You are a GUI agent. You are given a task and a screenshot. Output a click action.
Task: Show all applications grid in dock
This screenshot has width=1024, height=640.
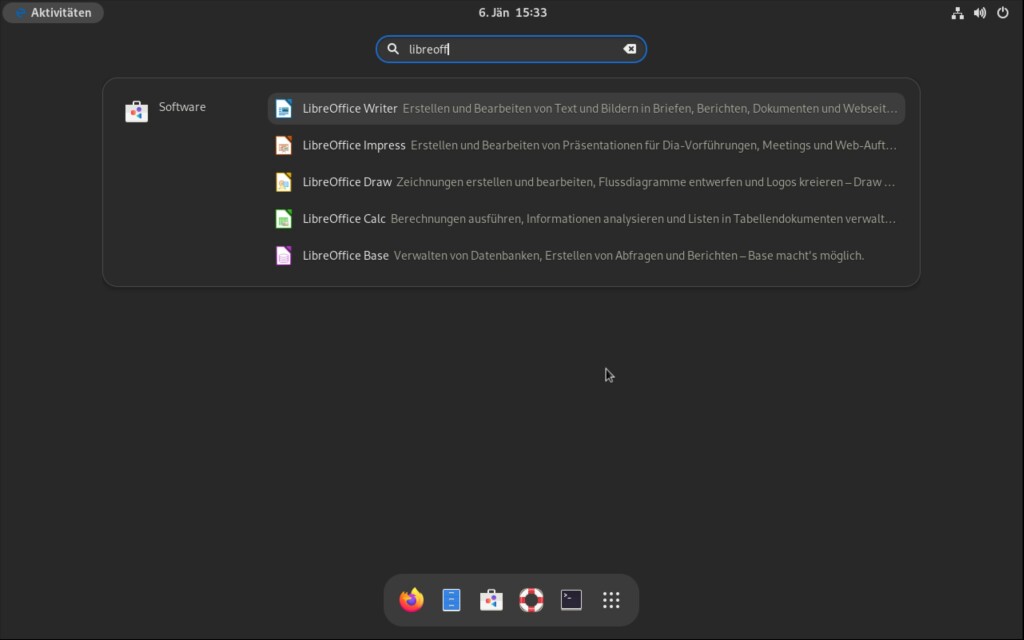tap(611, 600)
